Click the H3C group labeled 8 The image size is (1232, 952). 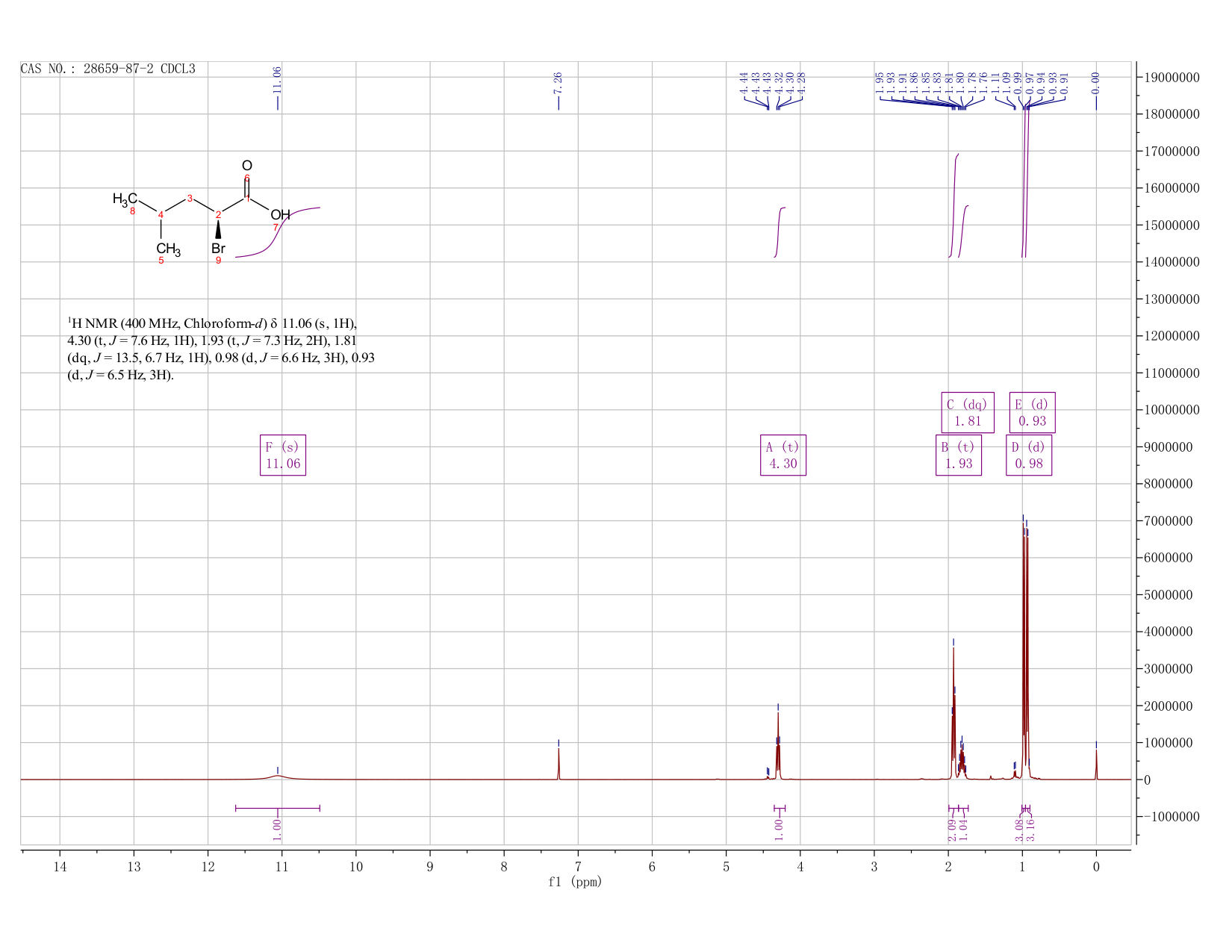click(125, 199)
